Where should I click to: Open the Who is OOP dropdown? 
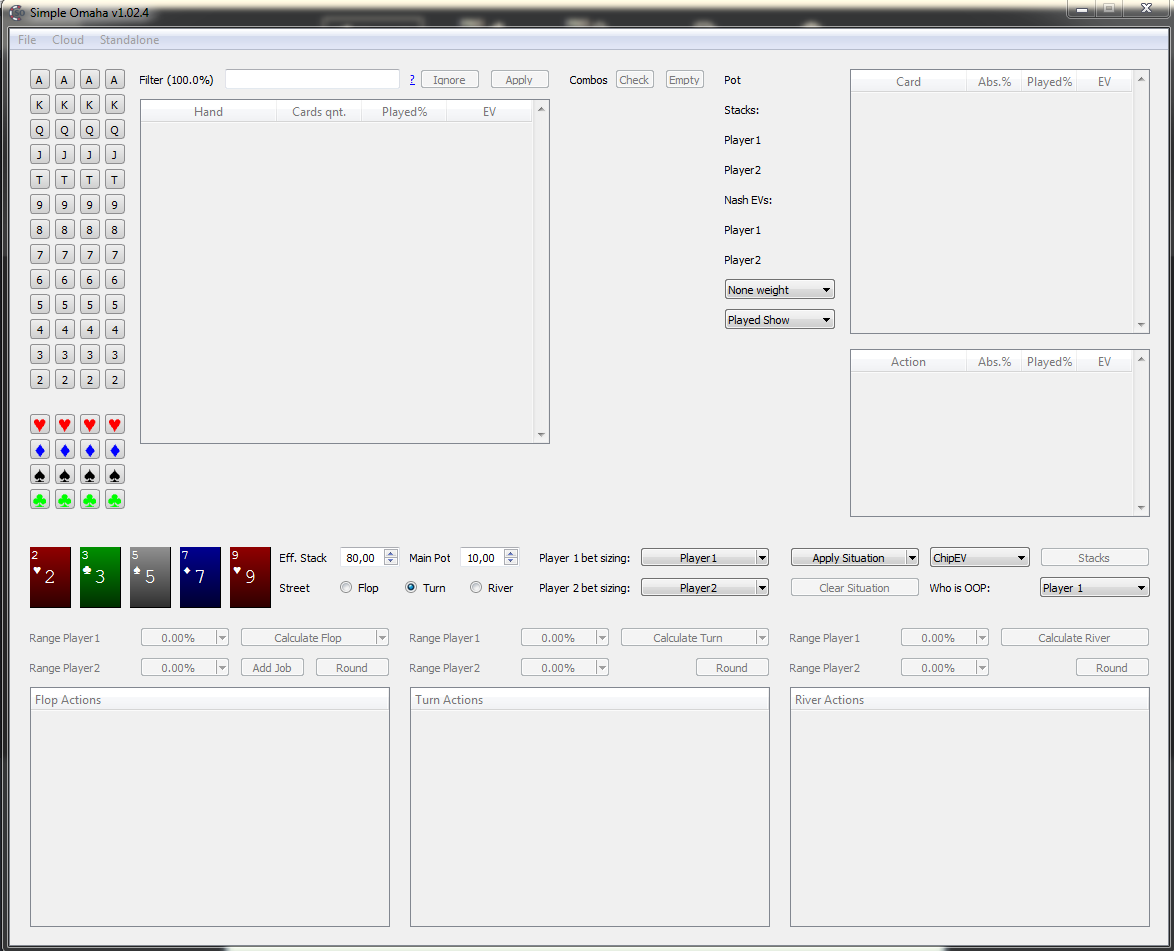pos(1095,588)
